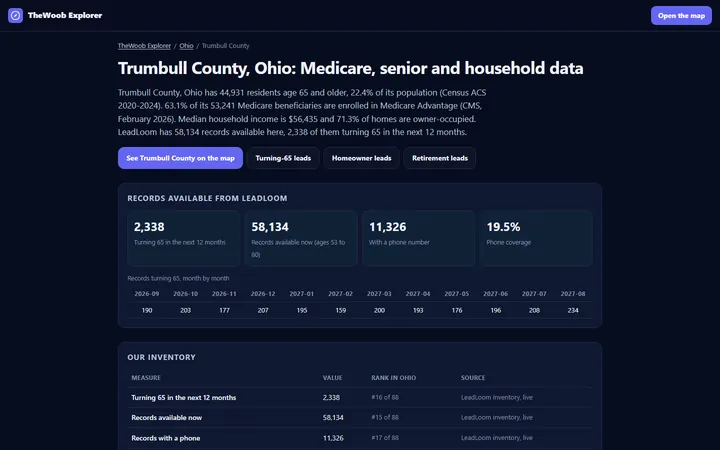Click Trumbull County breadcrumb text
Viewport: 720px width, 450px height.
click(225, 46)
